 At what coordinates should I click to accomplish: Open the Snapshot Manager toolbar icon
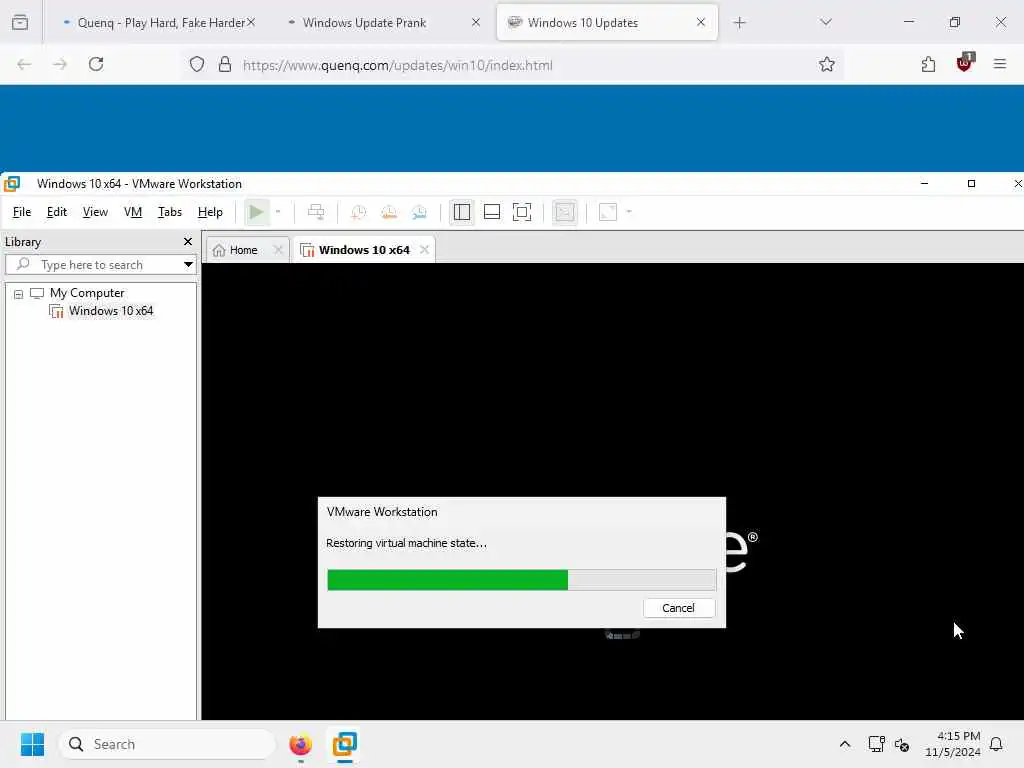click(419, 212)
